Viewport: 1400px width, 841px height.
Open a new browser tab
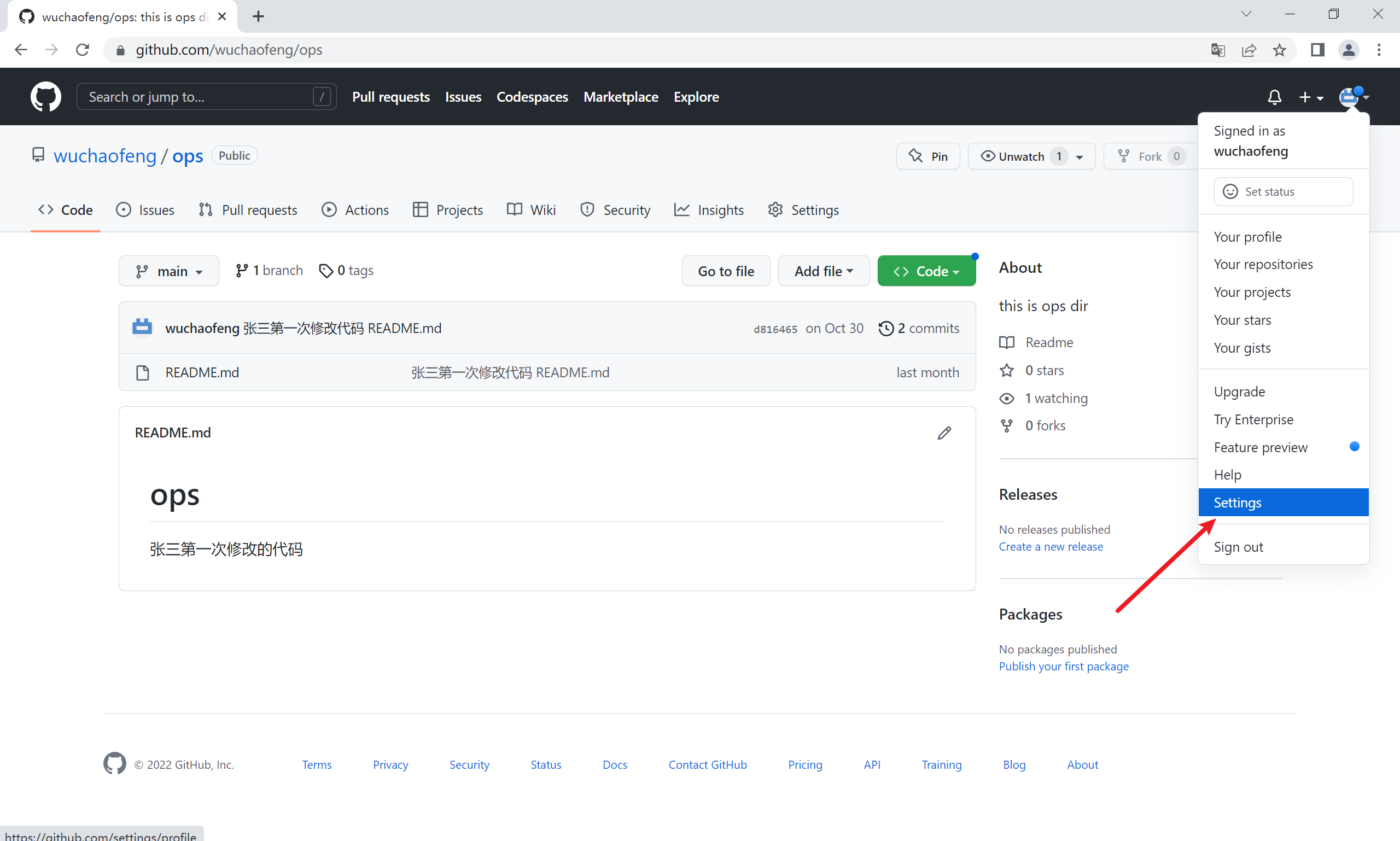258,16
